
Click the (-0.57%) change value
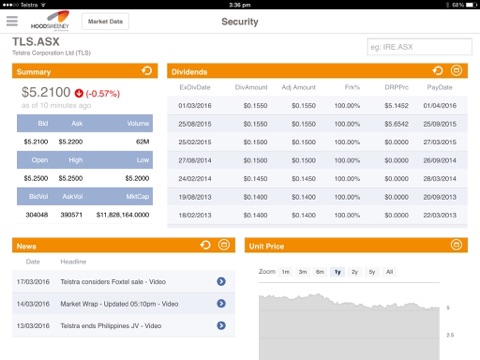tap(103, 94)
